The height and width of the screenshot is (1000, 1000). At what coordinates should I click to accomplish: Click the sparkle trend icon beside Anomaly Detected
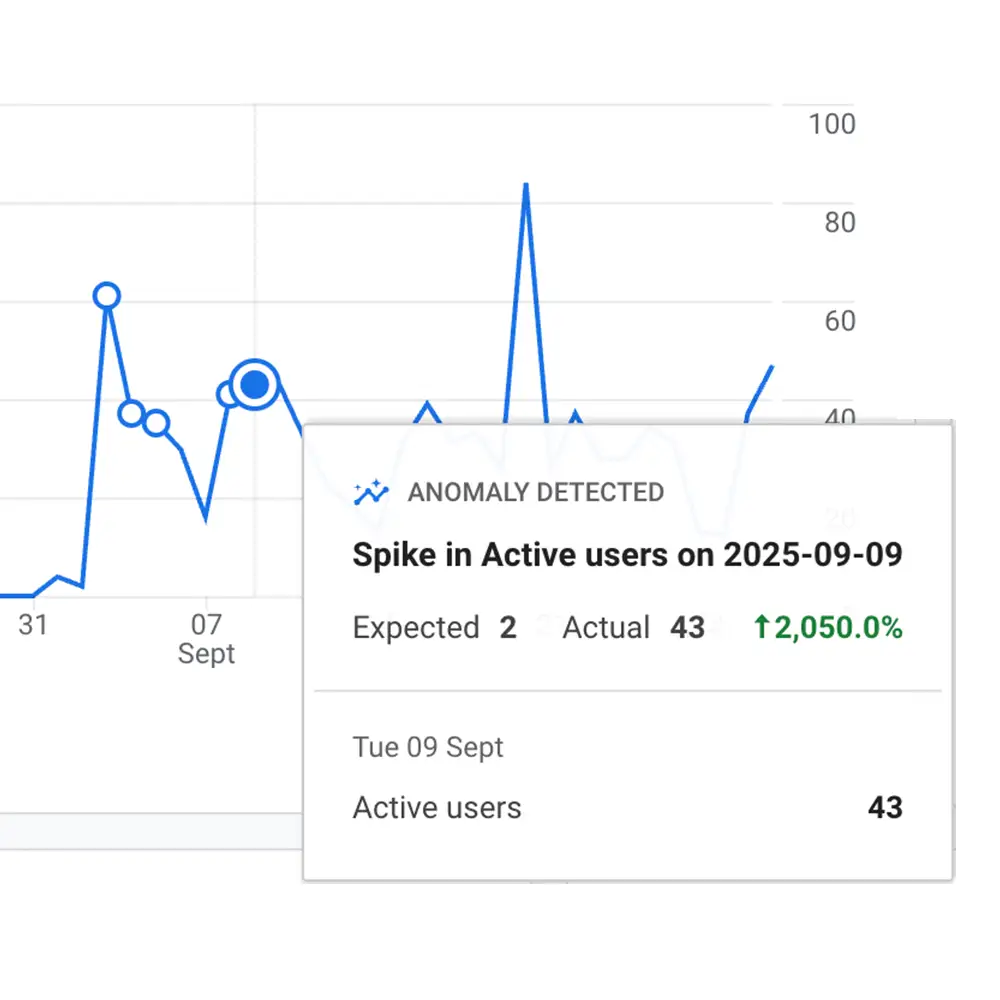pyautogui.click(x=371, y=492)
